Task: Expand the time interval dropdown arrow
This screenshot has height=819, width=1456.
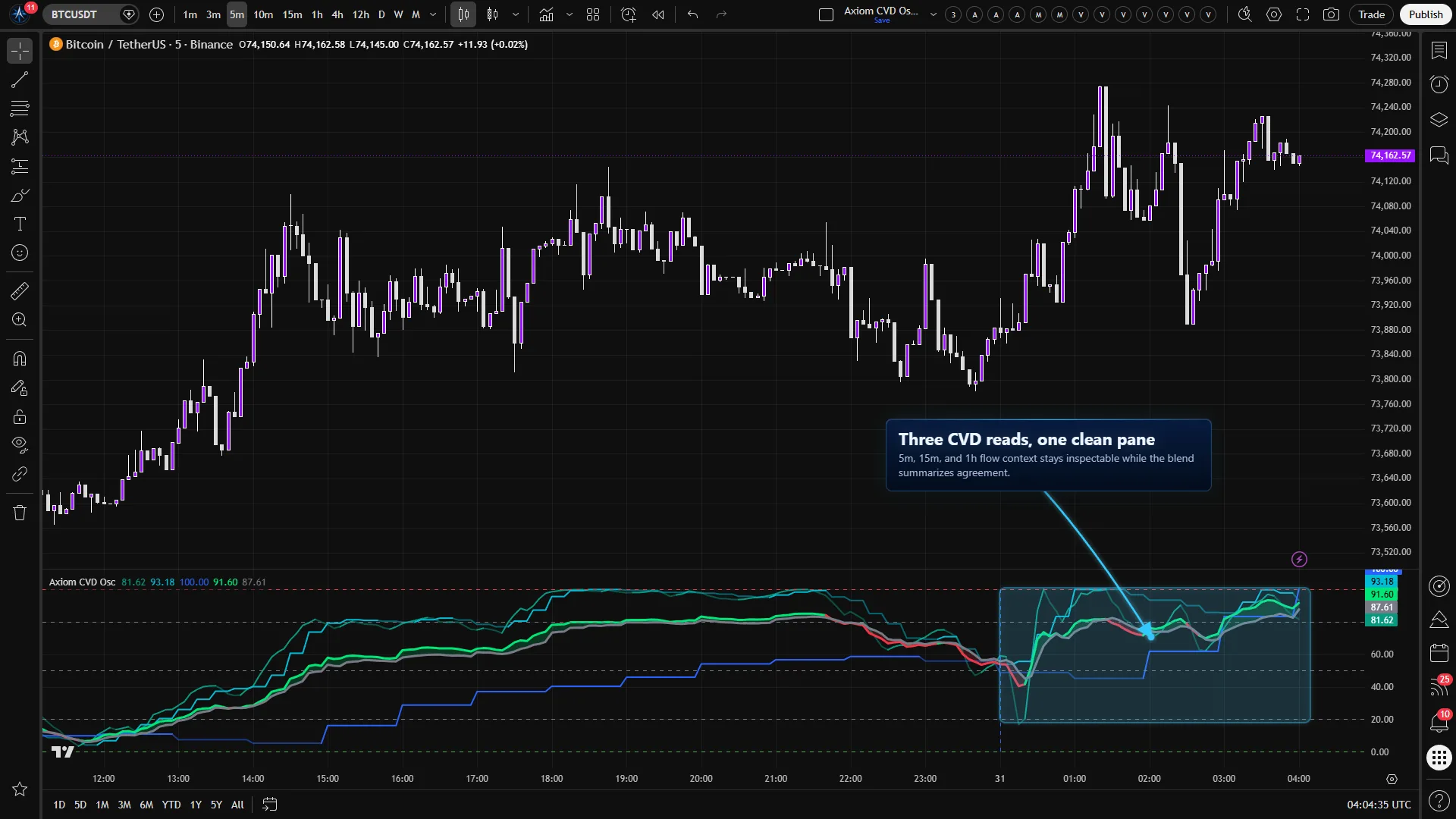Action: (x=433, y=14)
